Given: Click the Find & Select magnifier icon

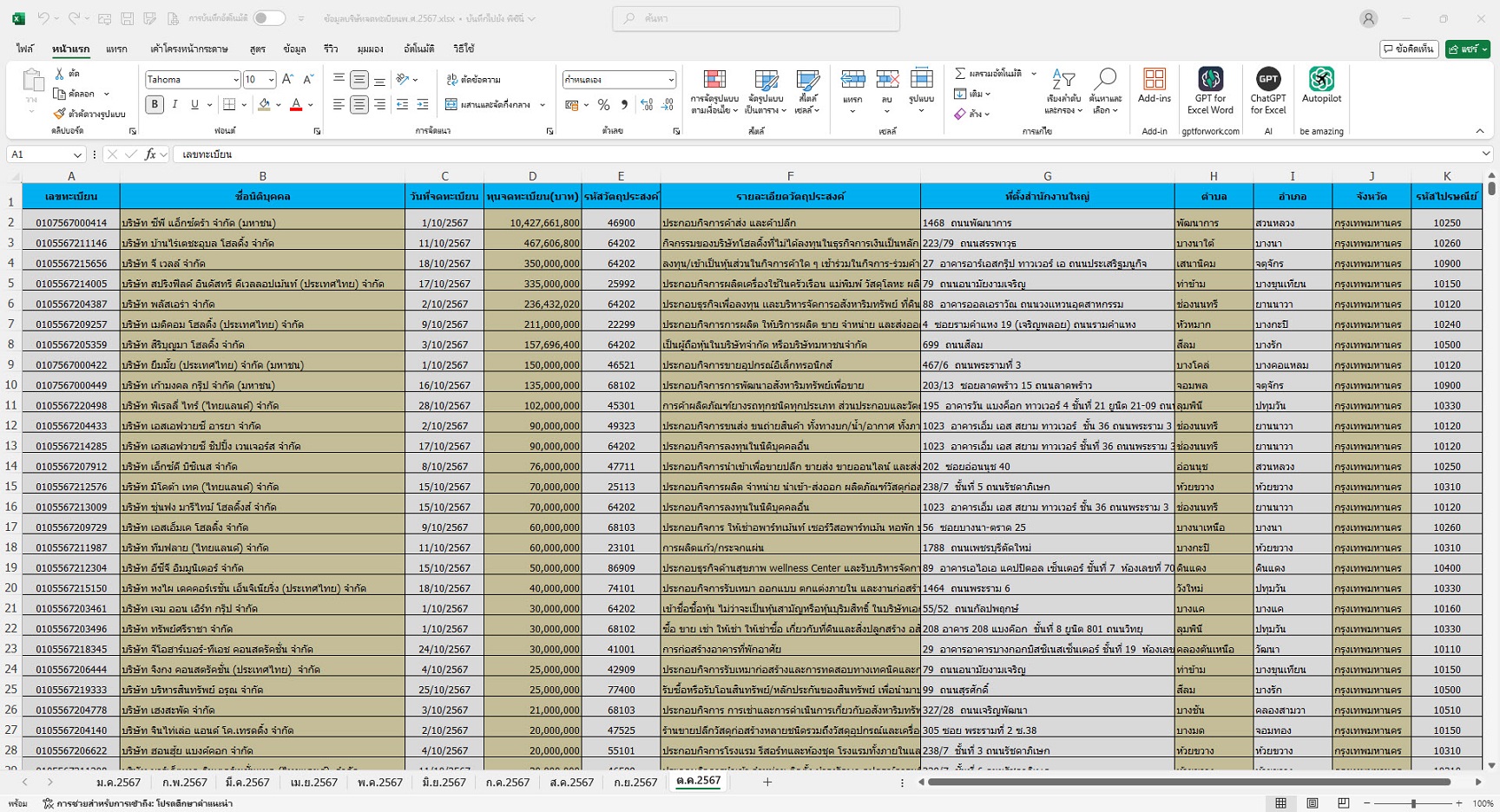Looking at the screenshot, I should (1105, 79).
